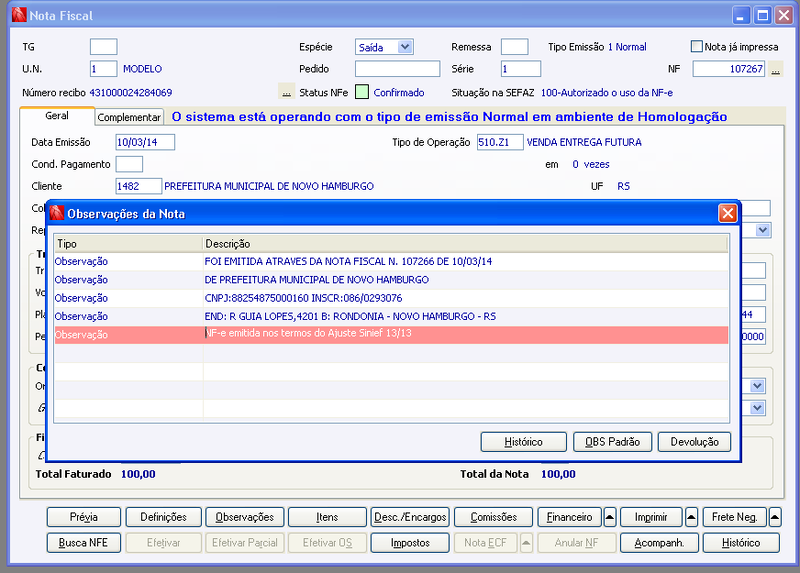Viewport: 800px width, 573px height.
Task: Click the bottom-row Histórico button
Action: (741, 543)
